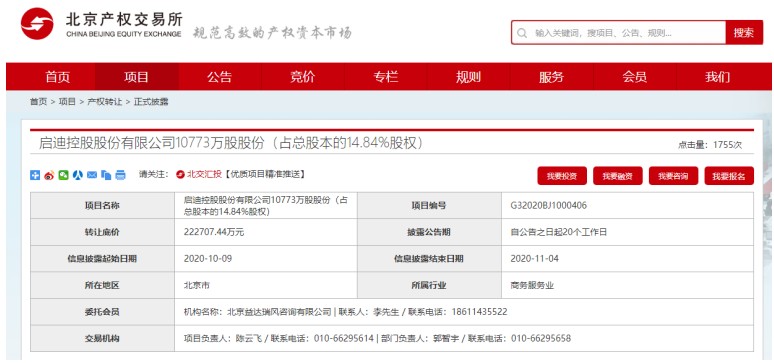Click the 委托会员 header cell
Image resolution: width=774 pixels, height=363 pixels.
tap(102, 312)
